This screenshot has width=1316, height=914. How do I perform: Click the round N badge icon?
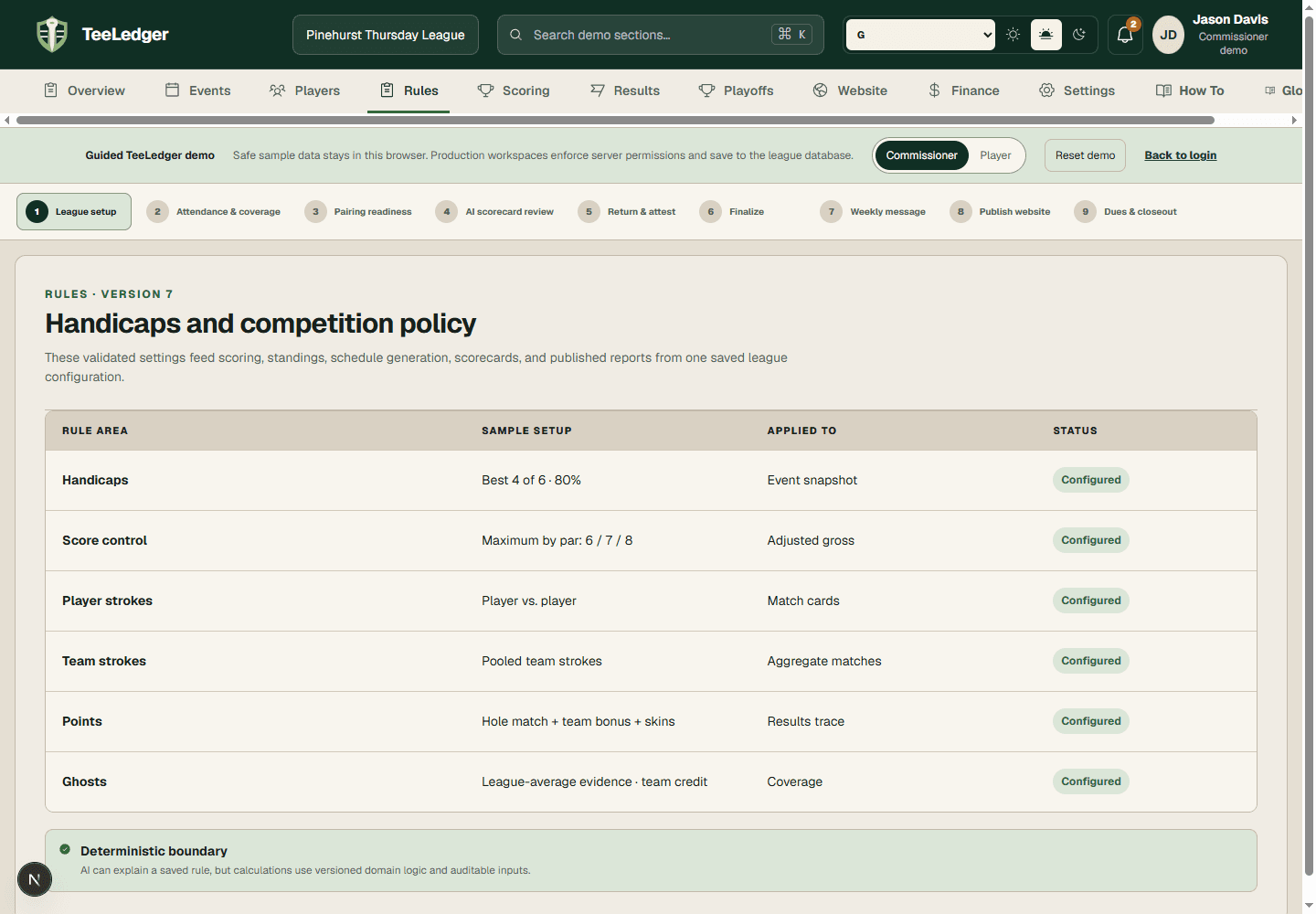(x=35, y=879)
